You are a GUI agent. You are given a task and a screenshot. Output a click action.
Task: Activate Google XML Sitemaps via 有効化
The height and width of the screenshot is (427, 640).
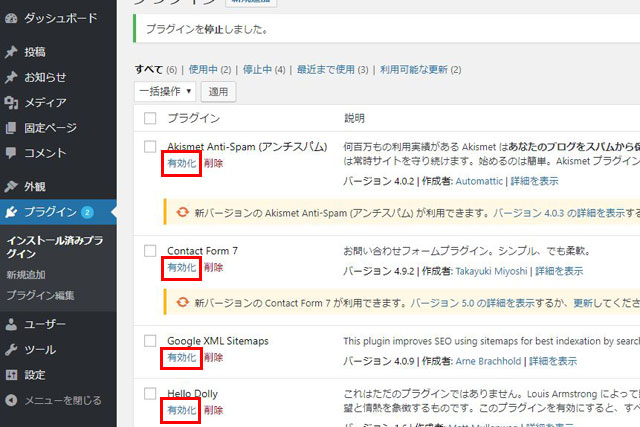(x=182, y=358)
